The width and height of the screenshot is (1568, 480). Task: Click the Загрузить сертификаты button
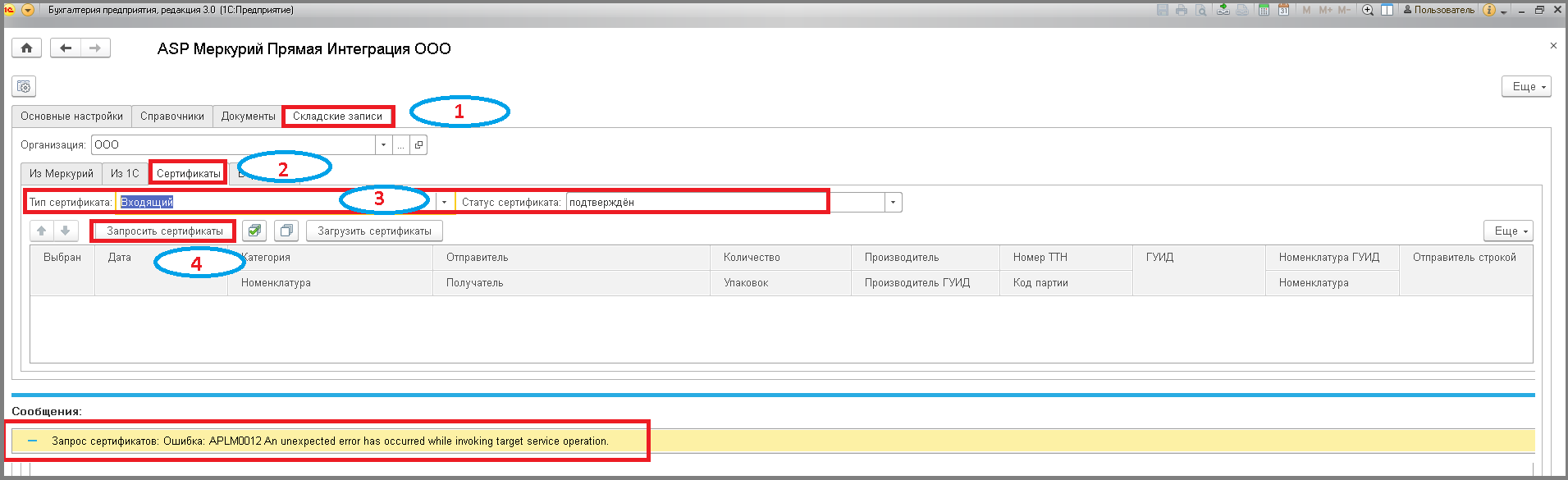tap(374, 231)
